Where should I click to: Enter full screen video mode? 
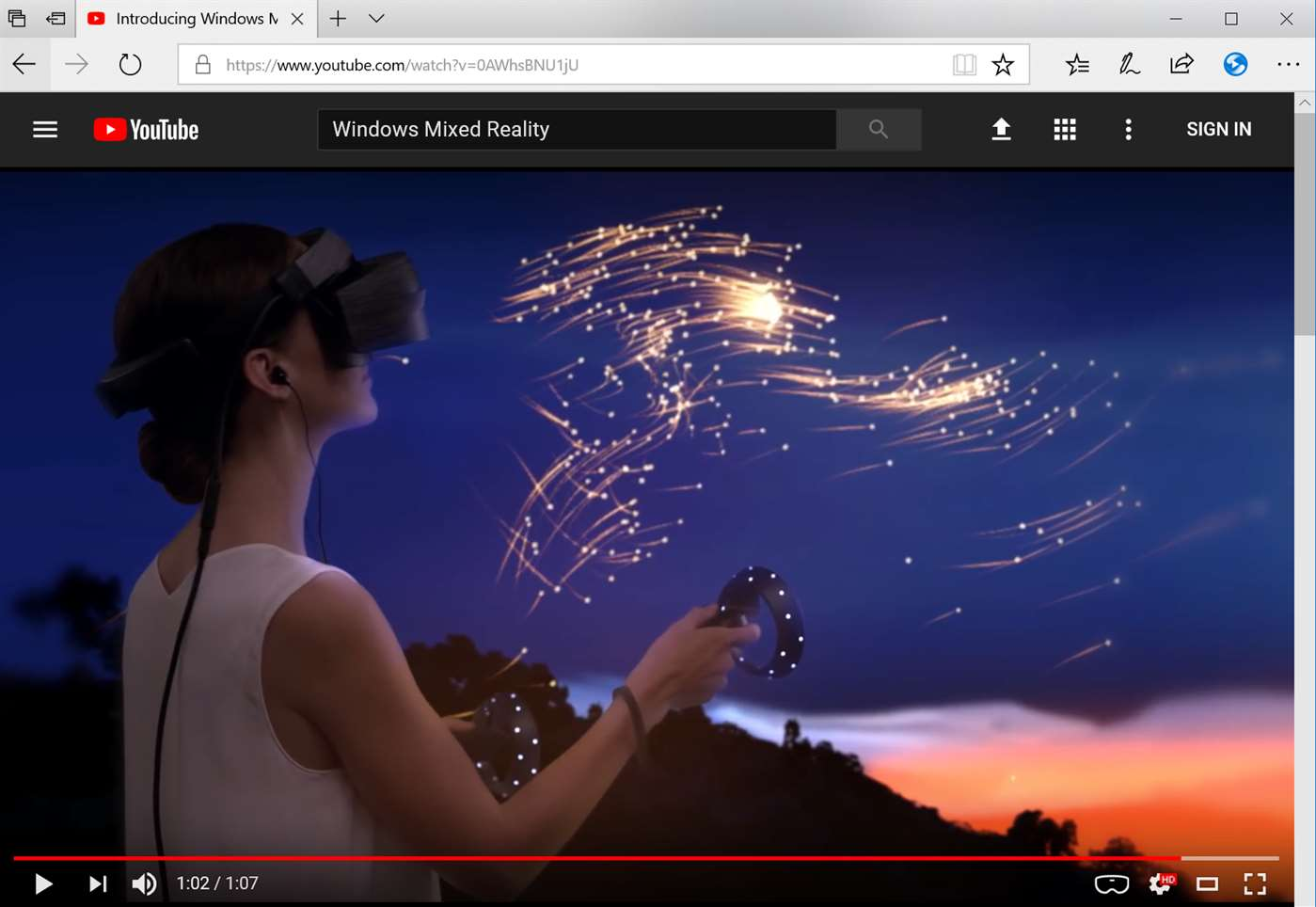coord(1255,883)
